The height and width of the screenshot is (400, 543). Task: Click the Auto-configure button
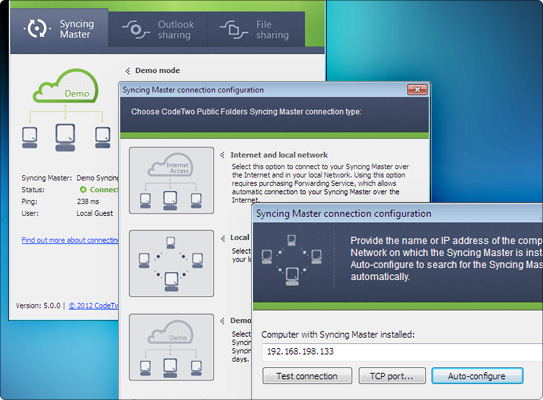[x=477, y=376]
